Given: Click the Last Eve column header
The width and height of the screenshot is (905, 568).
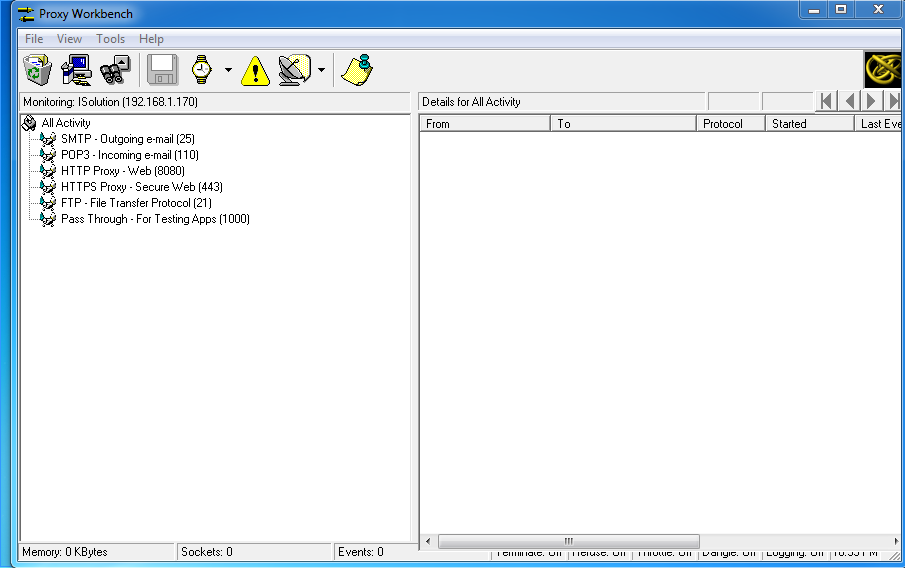Looking at the screenshot, I should click(x=878, y=124).
